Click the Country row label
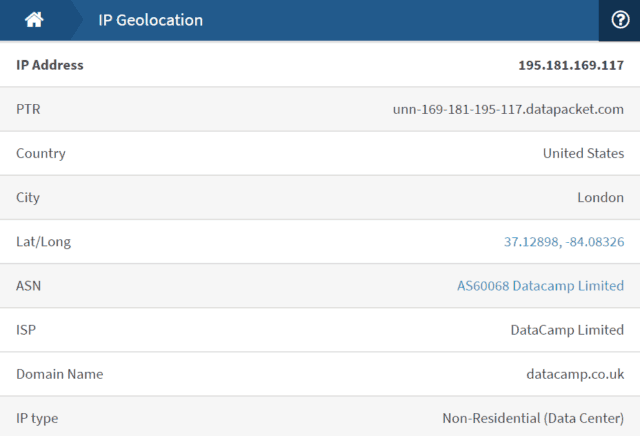This screenshot has width=640, height=436. tap(41, 153)
